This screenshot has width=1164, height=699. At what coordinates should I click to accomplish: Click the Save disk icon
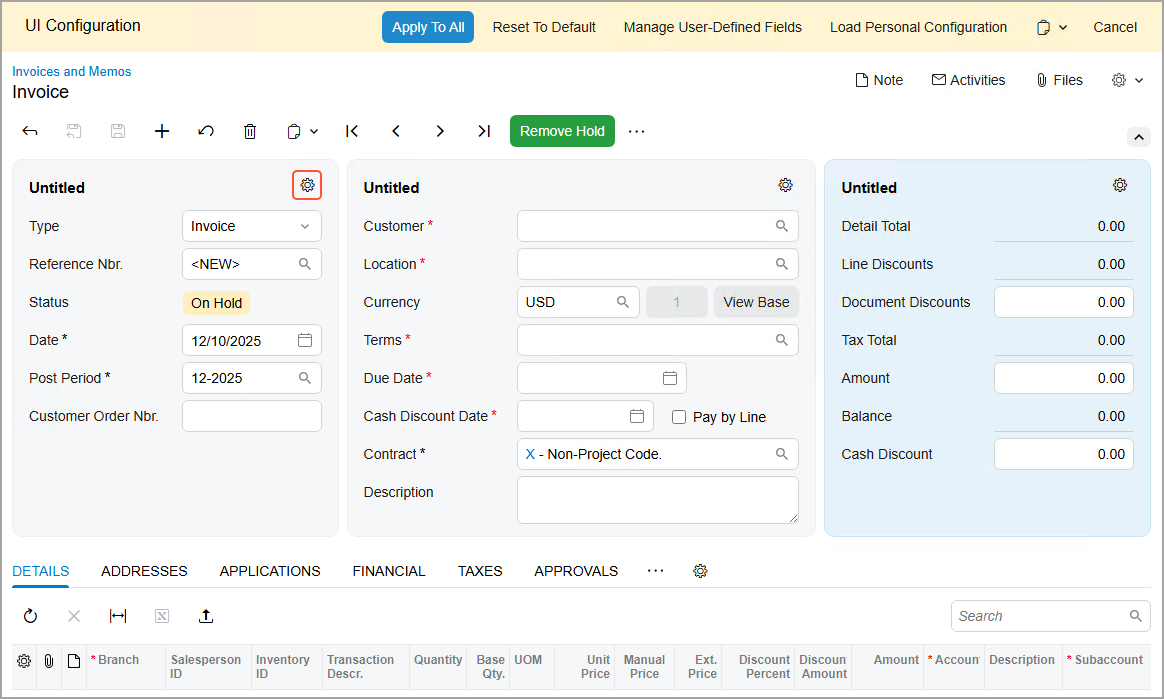click(x=118, y=131)
